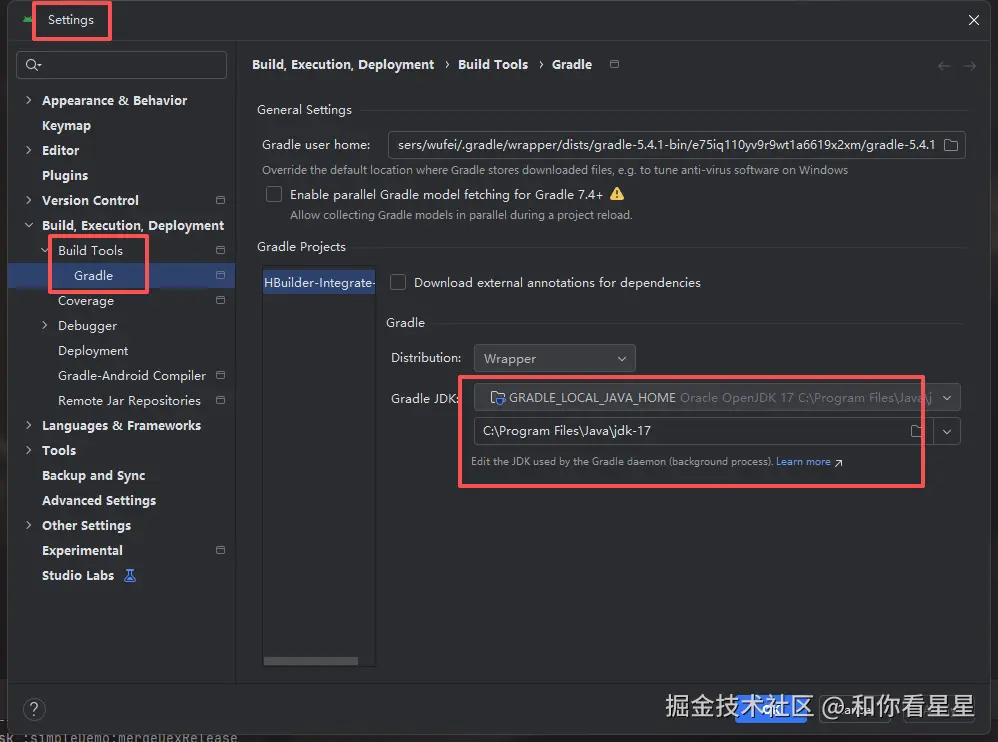Expand Appearance & Behavior section

pyautogui.click(x=28, y=100)
